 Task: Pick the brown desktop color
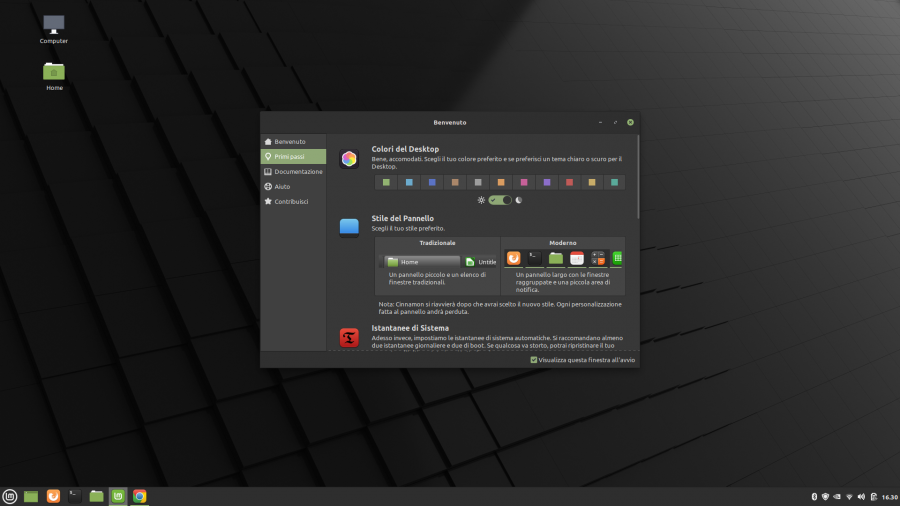coord(455,182)
